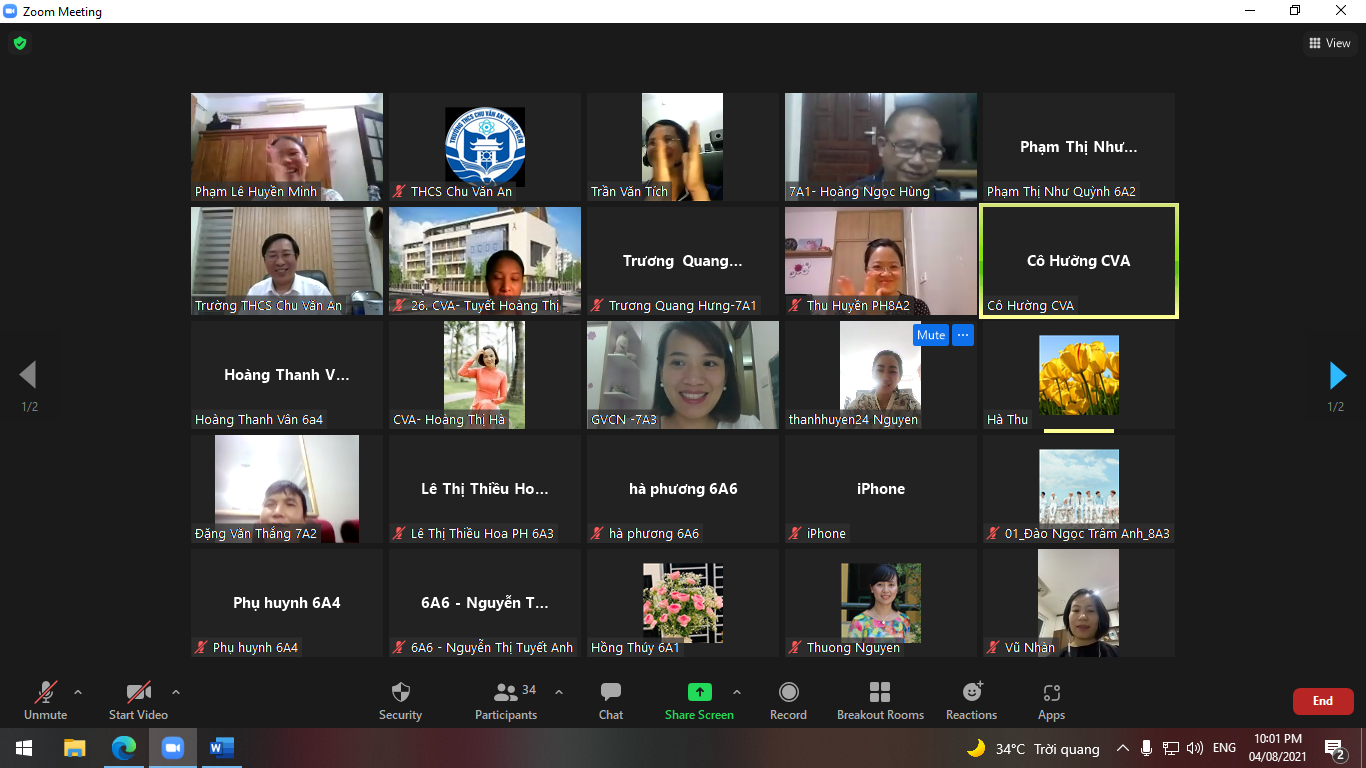This screenshot has height=768, width=1366.
Task: Open the Security shield options
Action: [400, 700]
